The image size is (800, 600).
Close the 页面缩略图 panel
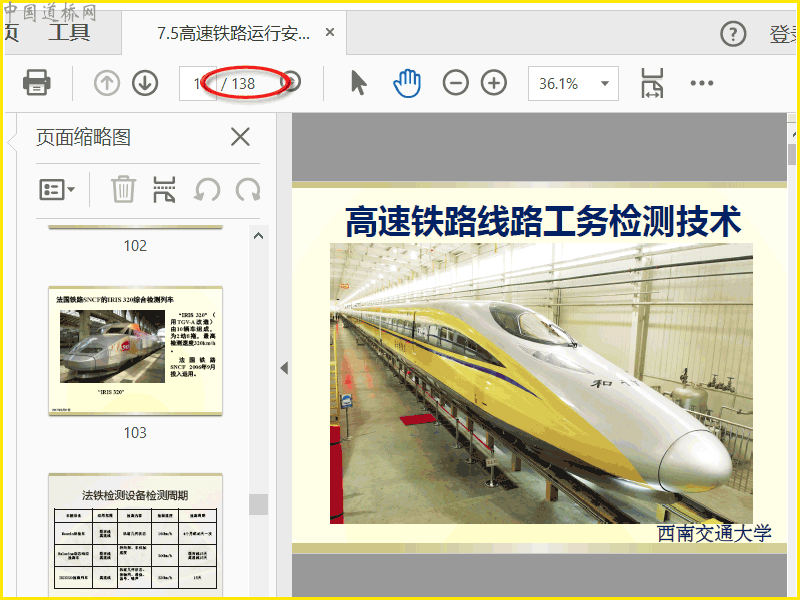point(240,137)
